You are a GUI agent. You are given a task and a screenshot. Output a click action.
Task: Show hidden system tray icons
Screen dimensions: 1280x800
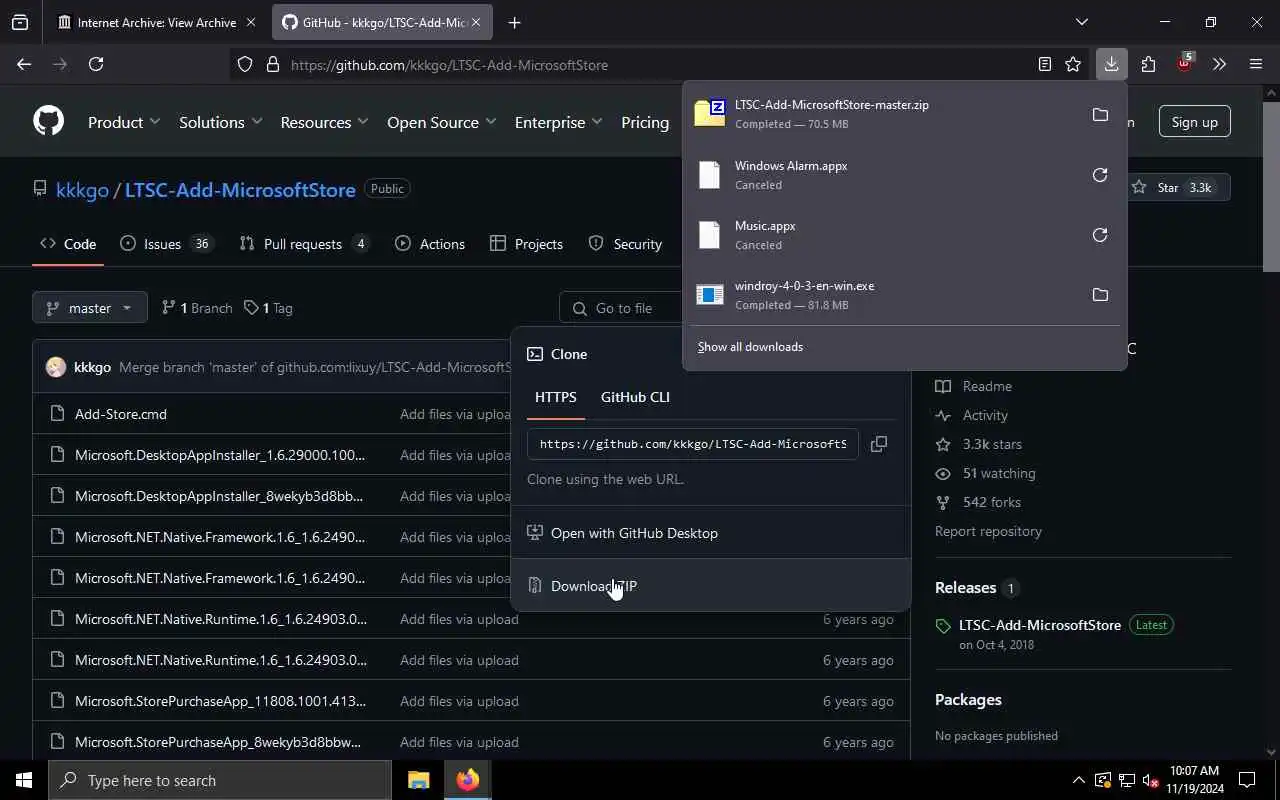pyautogui.click(x=1078, y=780)
